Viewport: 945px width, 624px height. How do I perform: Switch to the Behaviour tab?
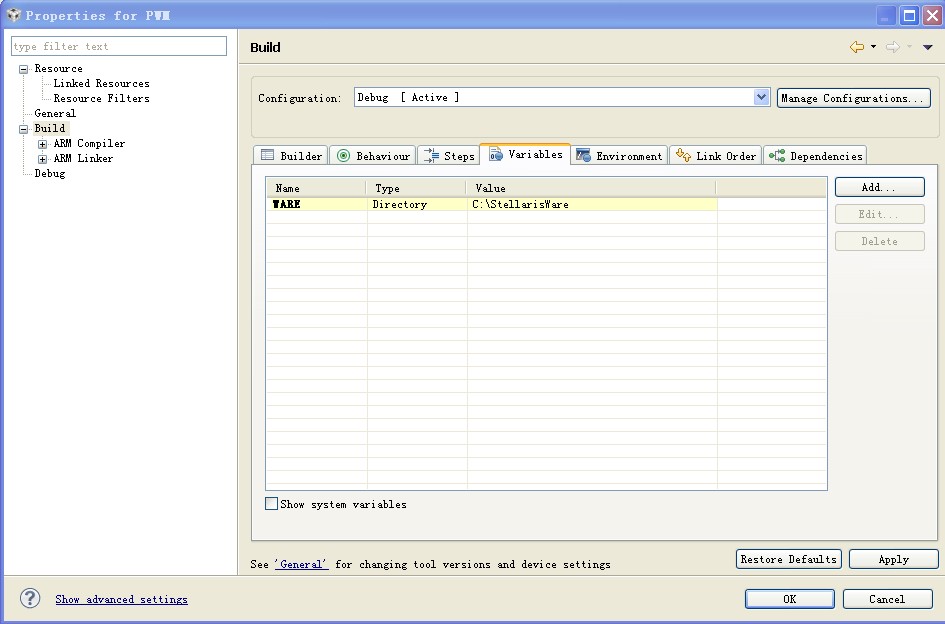pyautogui.click(x=373, y=156)
